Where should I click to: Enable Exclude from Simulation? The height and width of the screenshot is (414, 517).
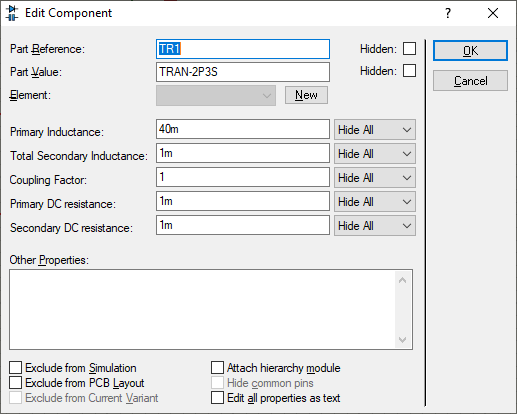click(15, 368)
